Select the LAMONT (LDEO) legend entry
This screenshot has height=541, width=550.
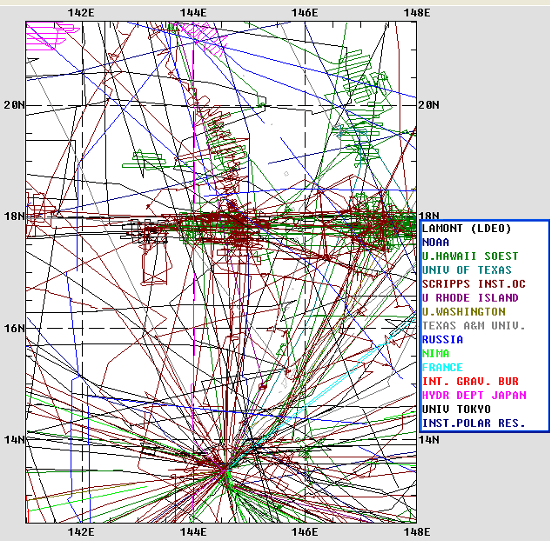(467, 229)
